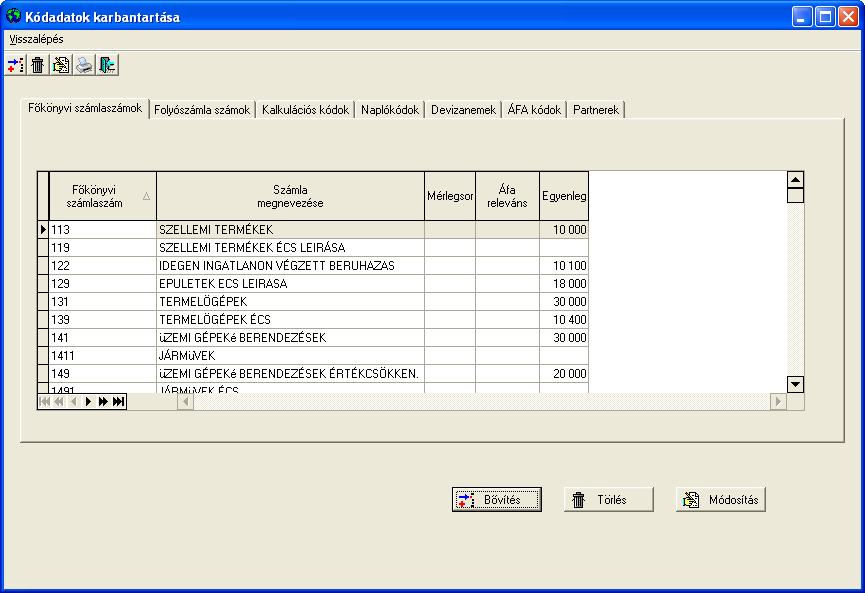Click horizontal scrollbar right arrow
This screenshot has width=865, height=593.
pos(778,402)
